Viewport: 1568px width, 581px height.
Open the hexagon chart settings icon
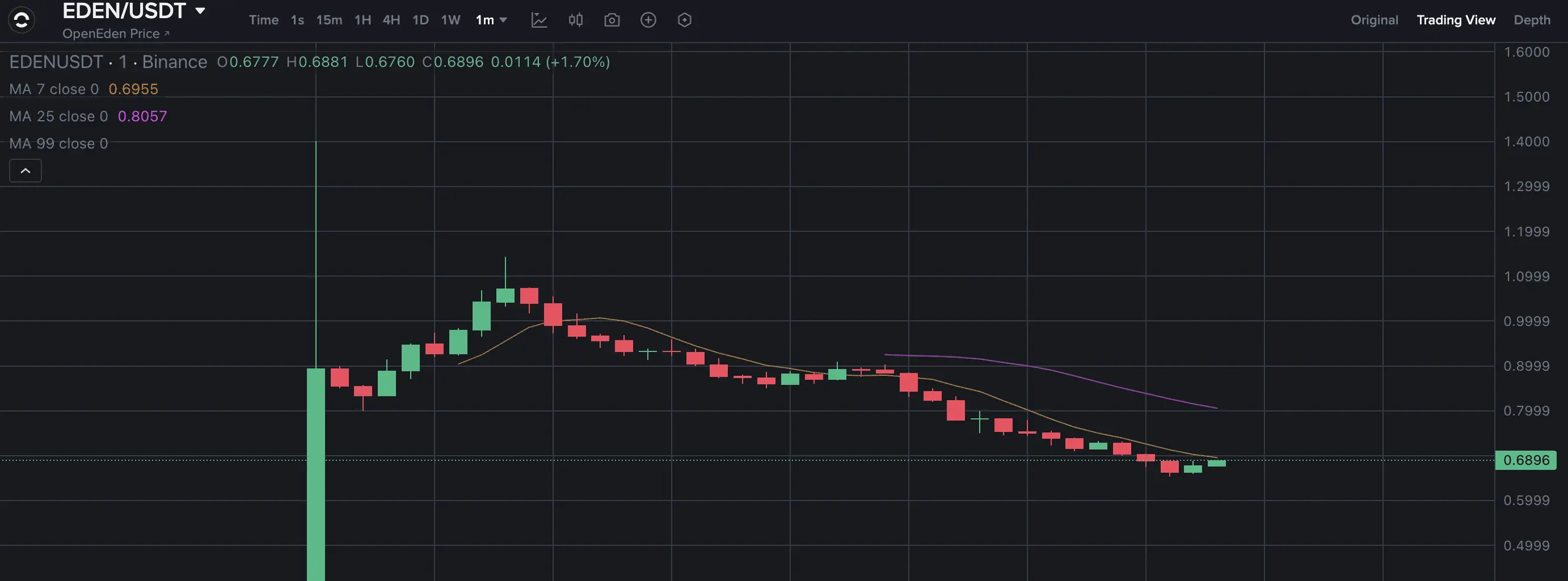pyautogui.click(x=684, y=20)
